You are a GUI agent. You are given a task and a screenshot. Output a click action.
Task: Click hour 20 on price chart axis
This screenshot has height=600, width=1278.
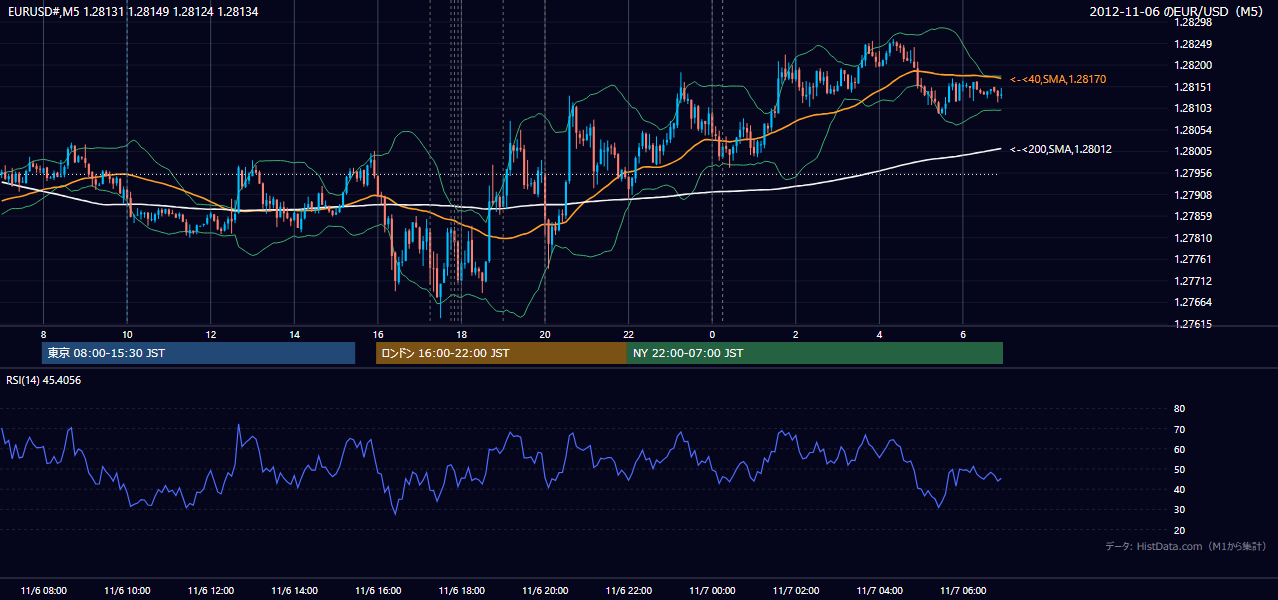click(x=545, y=334)
